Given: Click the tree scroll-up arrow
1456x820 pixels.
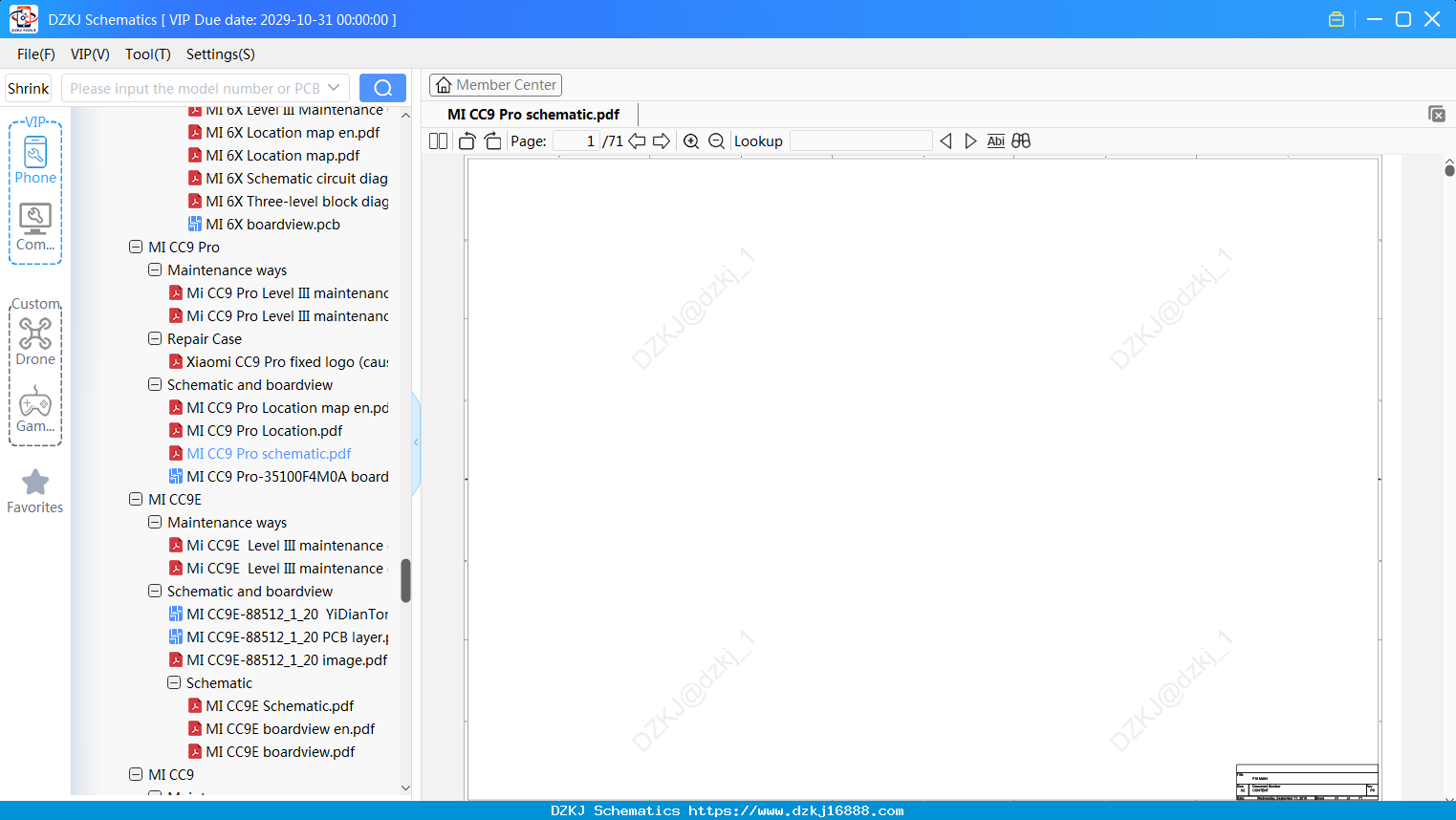Looking at the screenshot, I should point(405,115).
